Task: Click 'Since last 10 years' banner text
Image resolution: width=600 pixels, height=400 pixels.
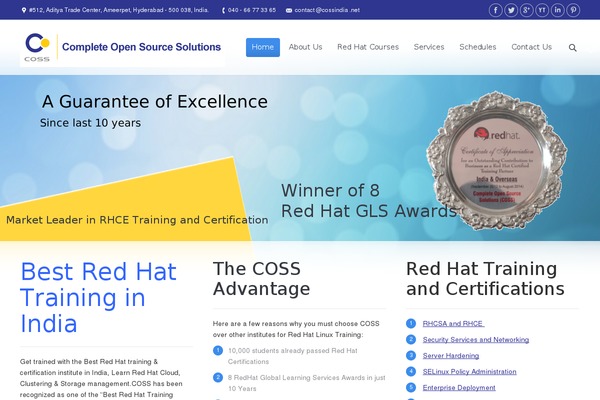Action: coord(90,123)
